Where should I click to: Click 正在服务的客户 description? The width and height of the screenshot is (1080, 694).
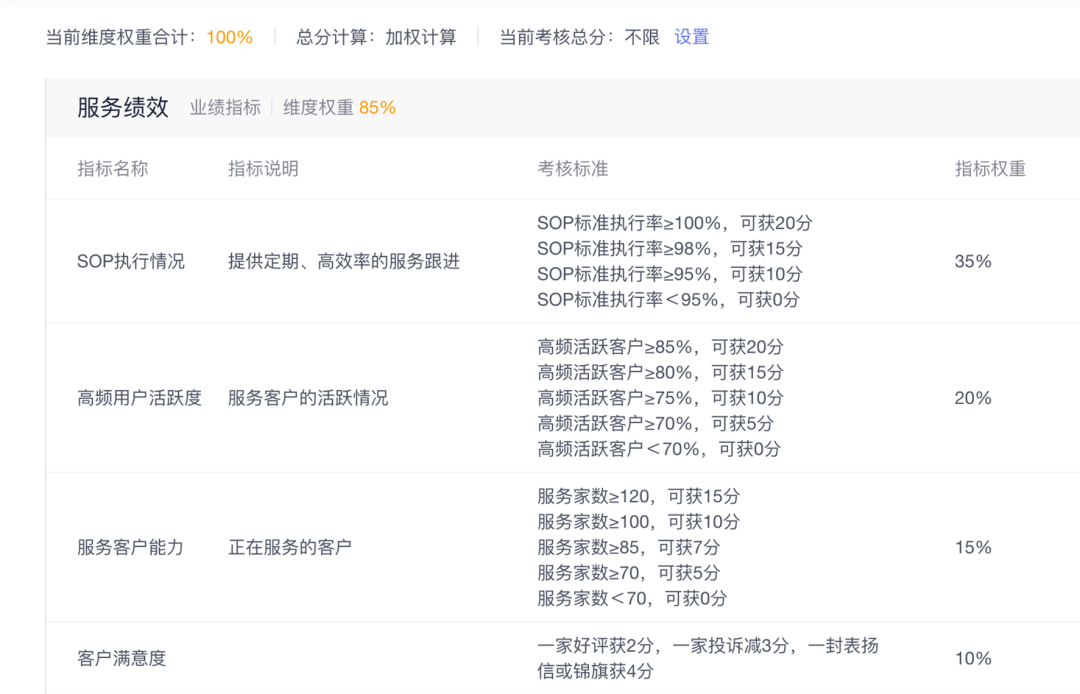290,547
